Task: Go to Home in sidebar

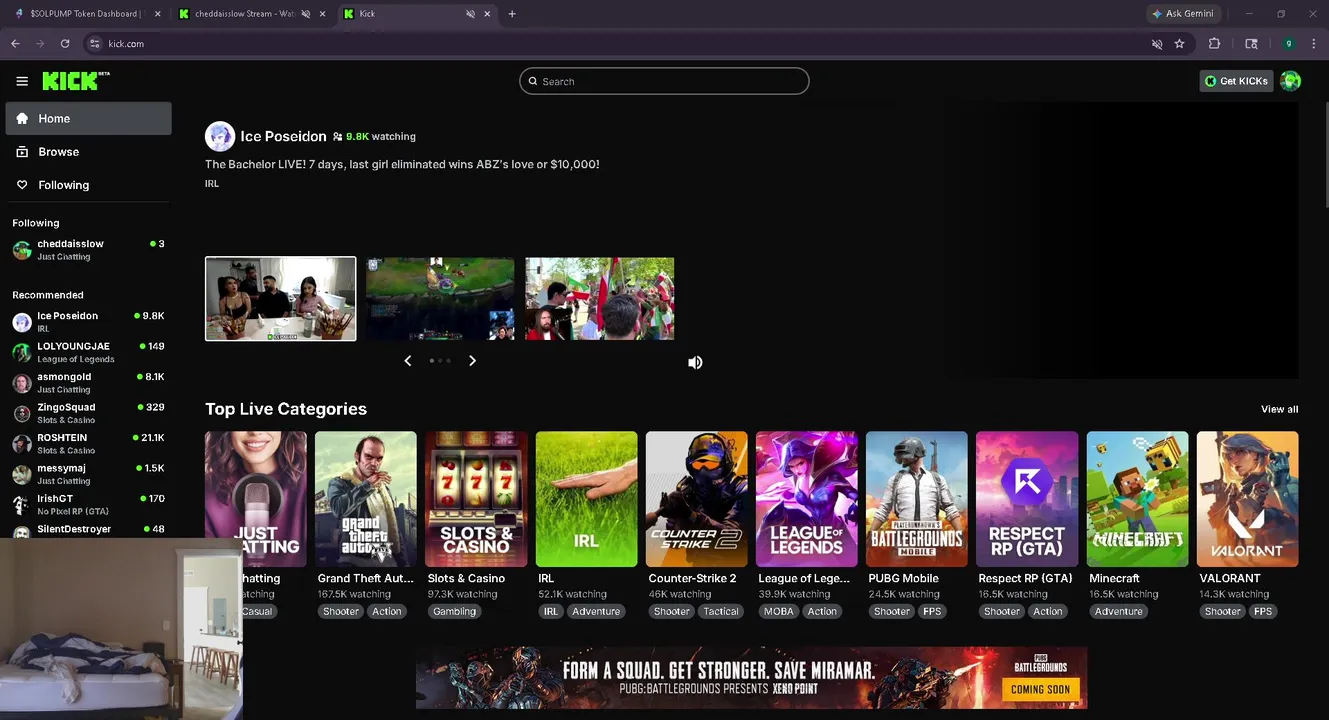Action: pos(88,118)
